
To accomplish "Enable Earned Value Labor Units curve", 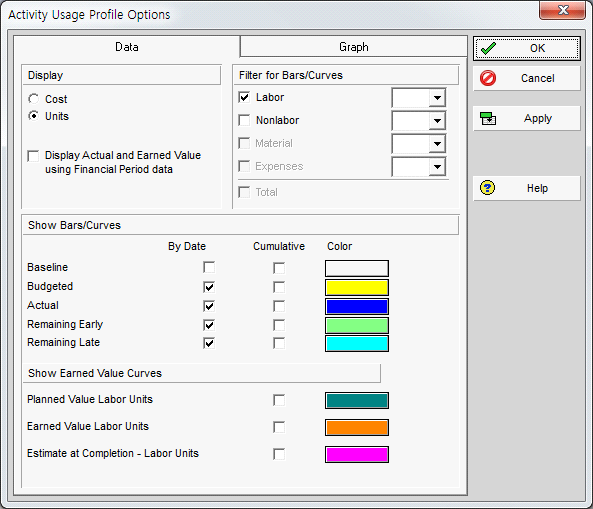I will tap(279, 427).
